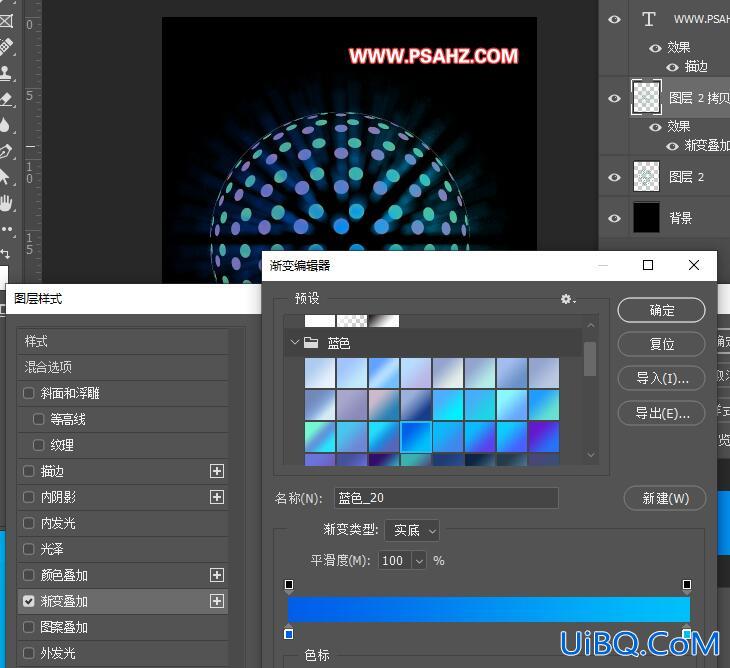Image resolution: width=730 pixels, height=668 pixels.
Task: Select the 图层 2 拷贝 layer thumbnail
Action: click(646, 97)
